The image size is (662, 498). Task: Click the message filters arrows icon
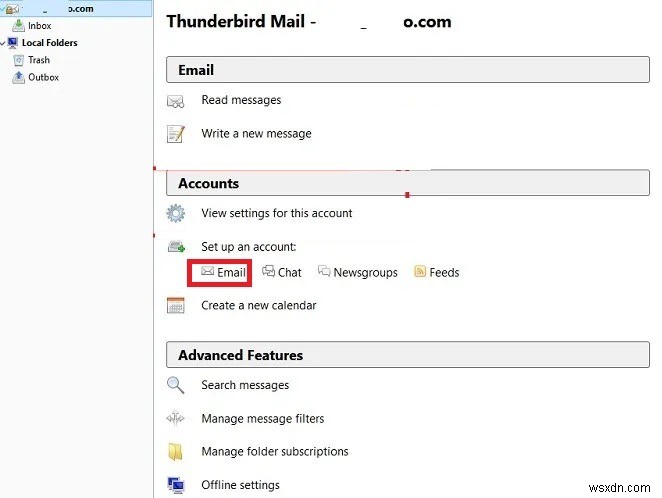click(x=175, y=418)
